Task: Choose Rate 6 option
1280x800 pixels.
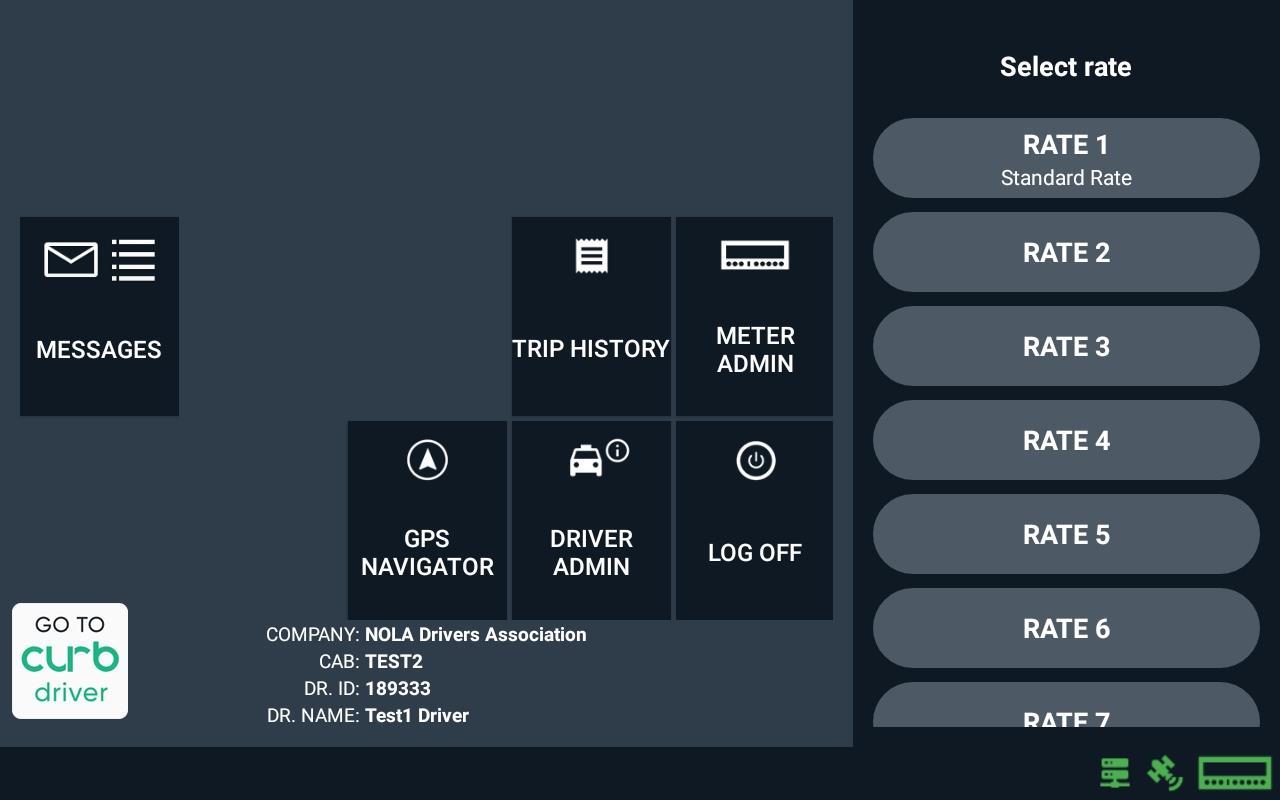Action: coord(1066,628)
